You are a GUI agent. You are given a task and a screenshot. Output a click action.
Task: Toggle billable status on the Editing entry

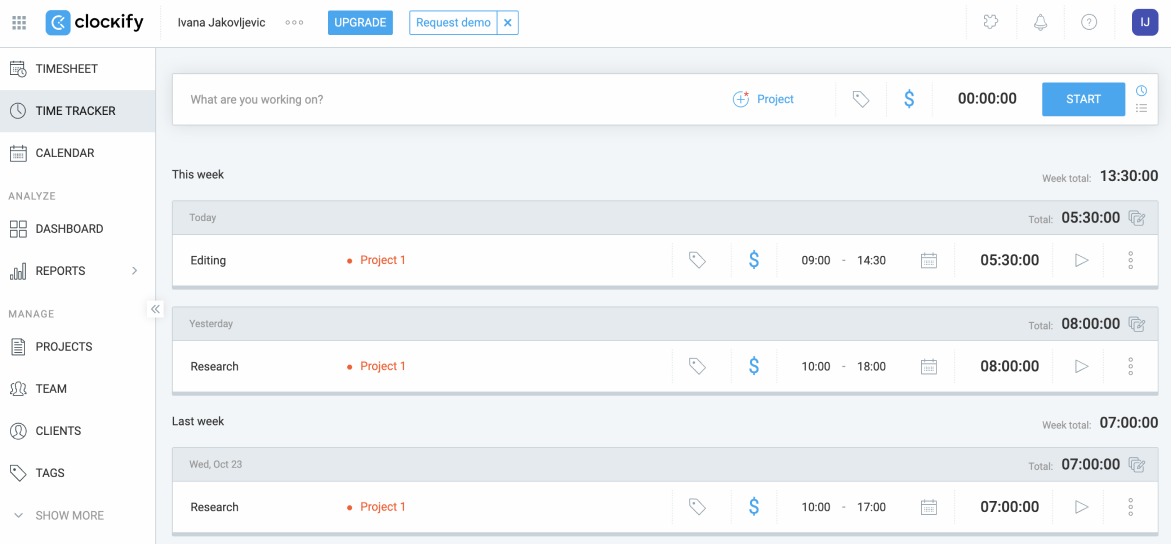point(754,260)
